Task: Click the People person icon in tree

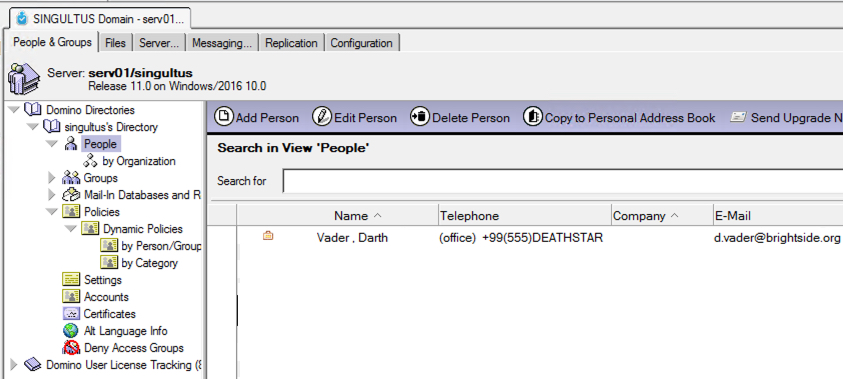Action: pyautogui.click(x=71, y=144)
